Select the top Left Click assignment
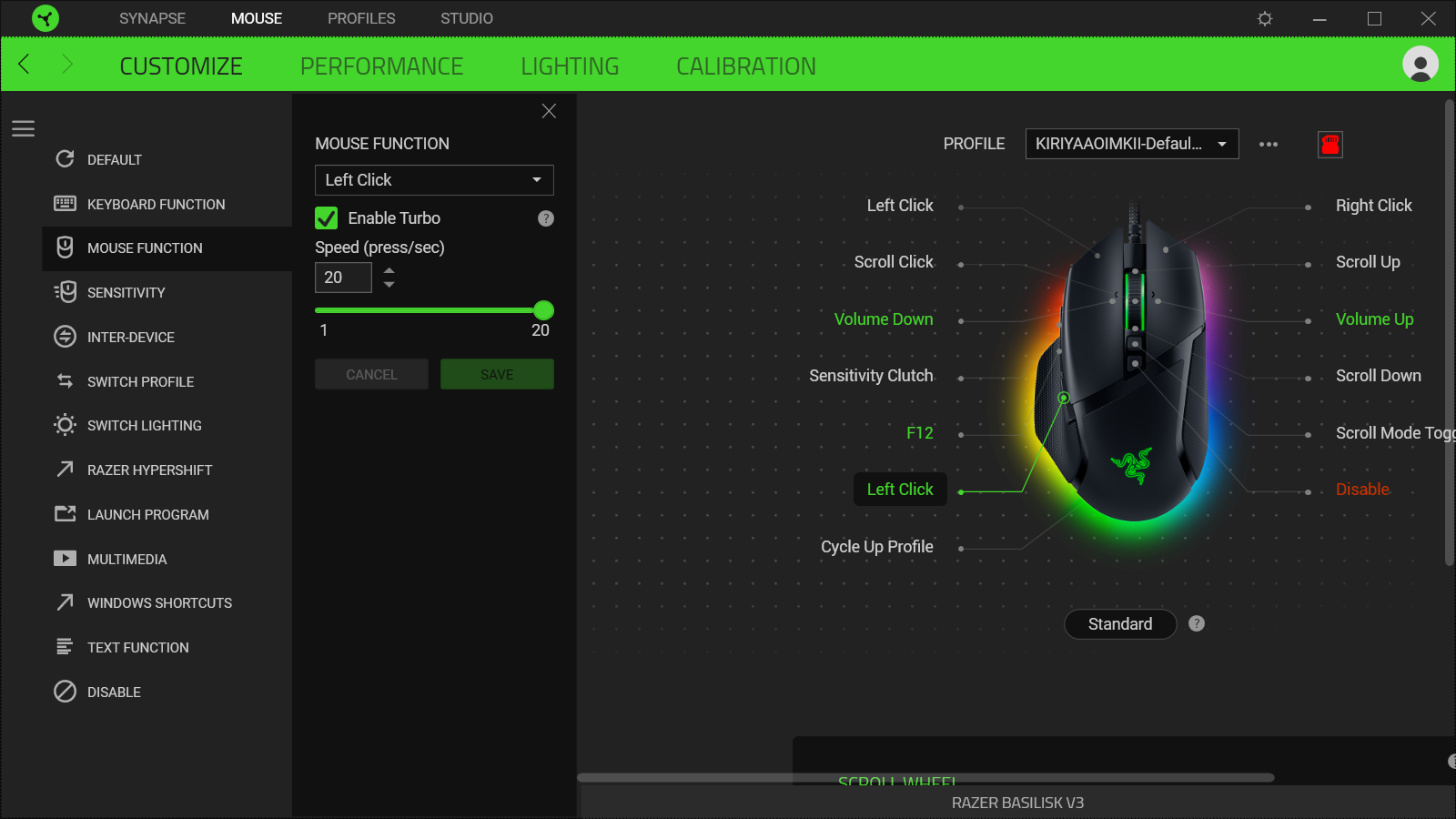This screenshot has width=1456, height=819. click(x=900, y=206)
